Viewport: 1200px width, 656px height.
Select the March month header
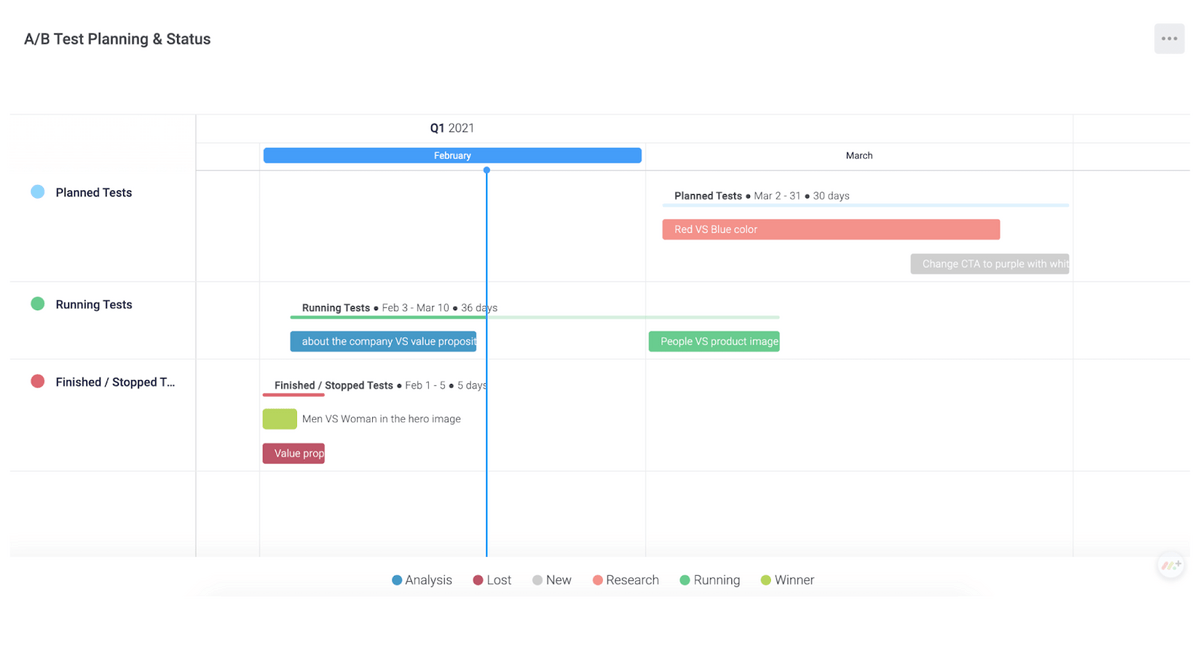click(859, 156)
